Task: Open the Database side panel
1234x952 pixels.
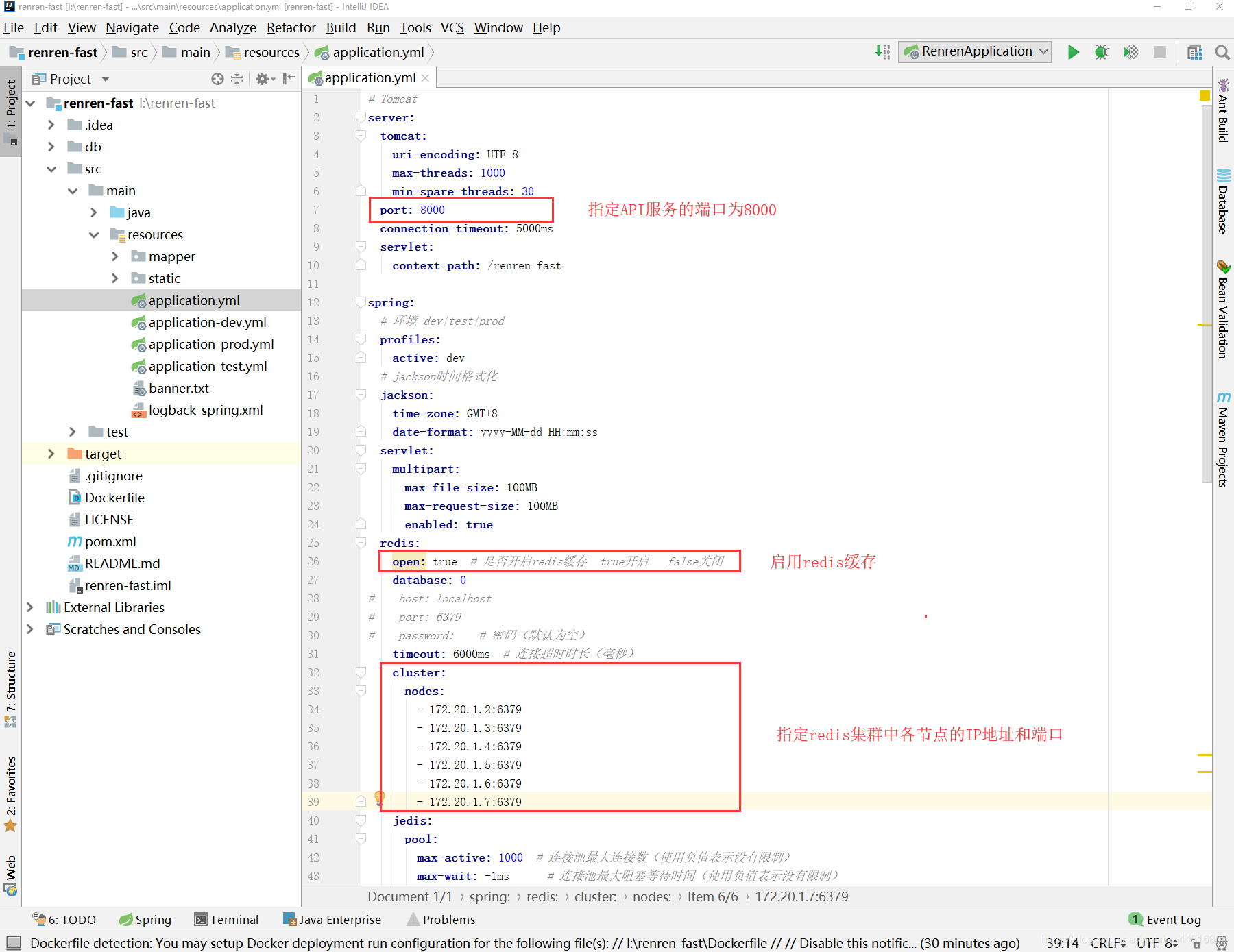Action: pyautogui.click(x=1223, y=201)
